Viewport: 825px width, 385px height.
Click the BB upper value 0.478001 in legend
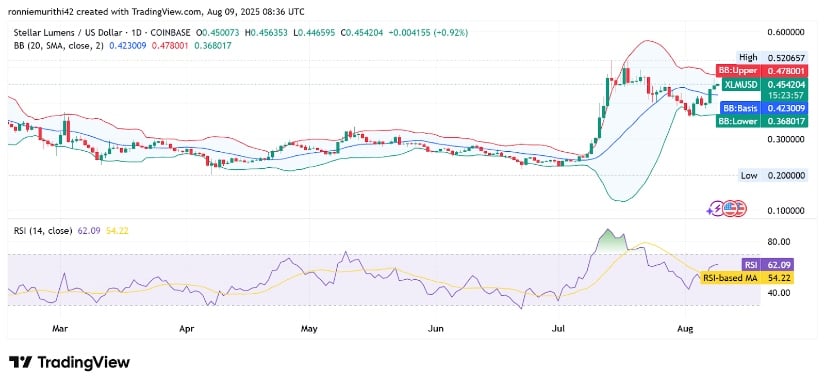170,46
